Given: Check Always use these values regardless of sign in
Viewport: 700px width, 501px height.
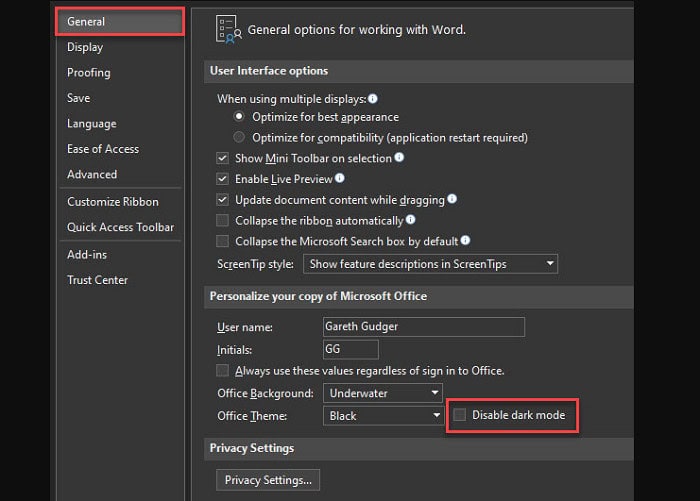Looking at the screenshot, I should pos(222,371).
